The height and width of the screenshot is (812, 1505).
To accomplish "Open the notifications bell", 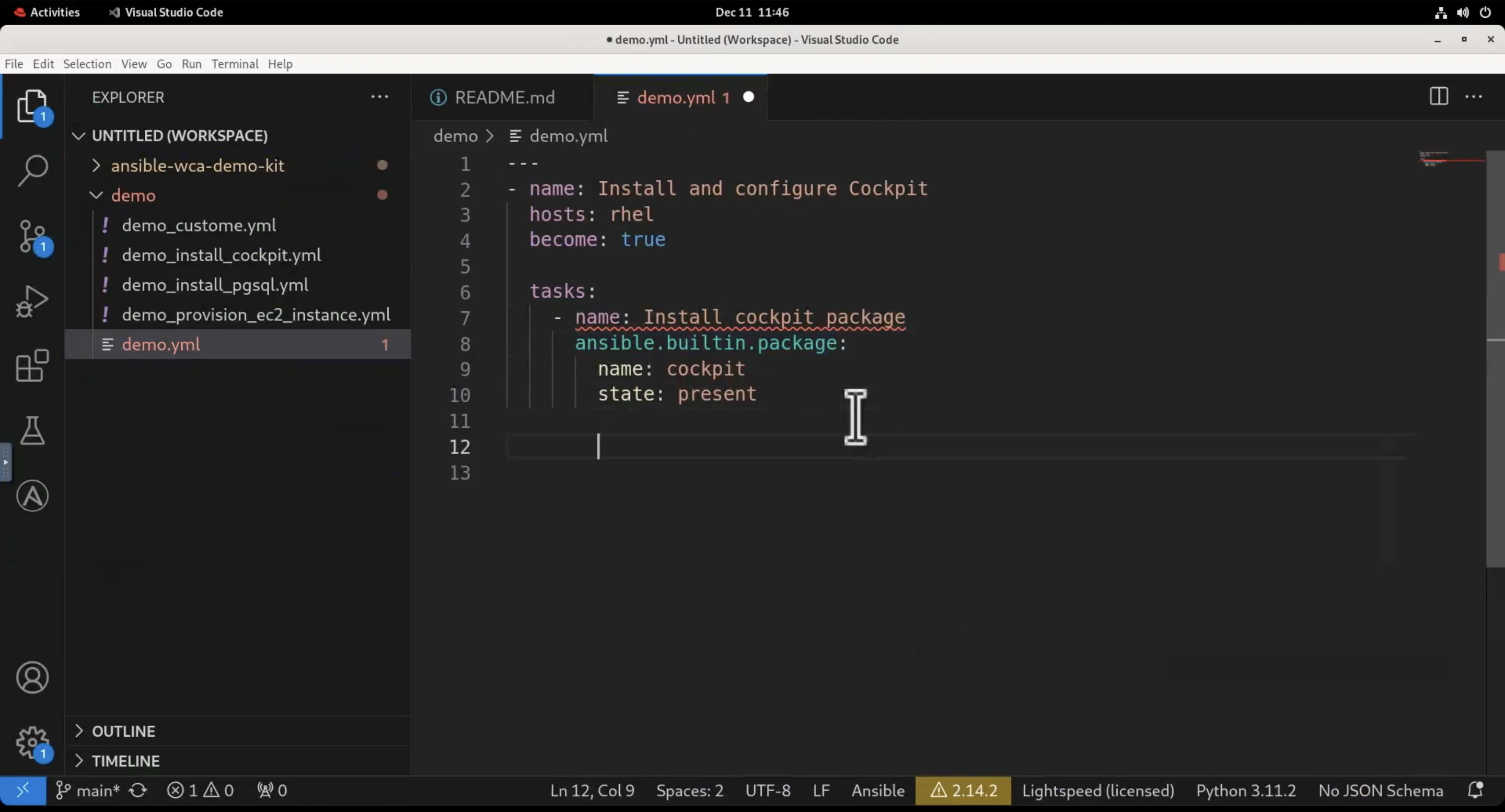I will click(x=1475, y=791).
